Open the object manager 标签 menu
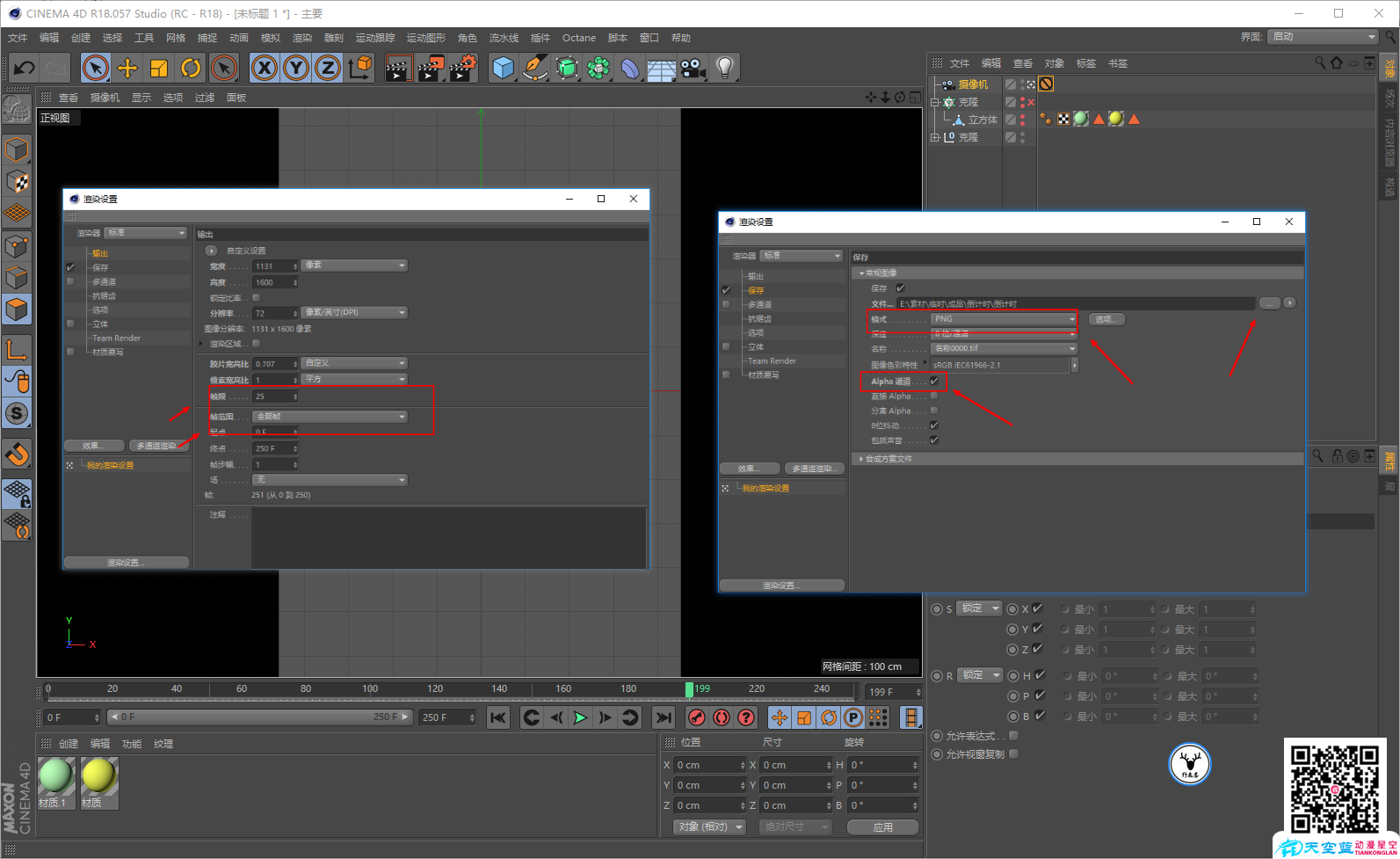This screenshot has height=859, width=1400. [x=1086, y=63]
